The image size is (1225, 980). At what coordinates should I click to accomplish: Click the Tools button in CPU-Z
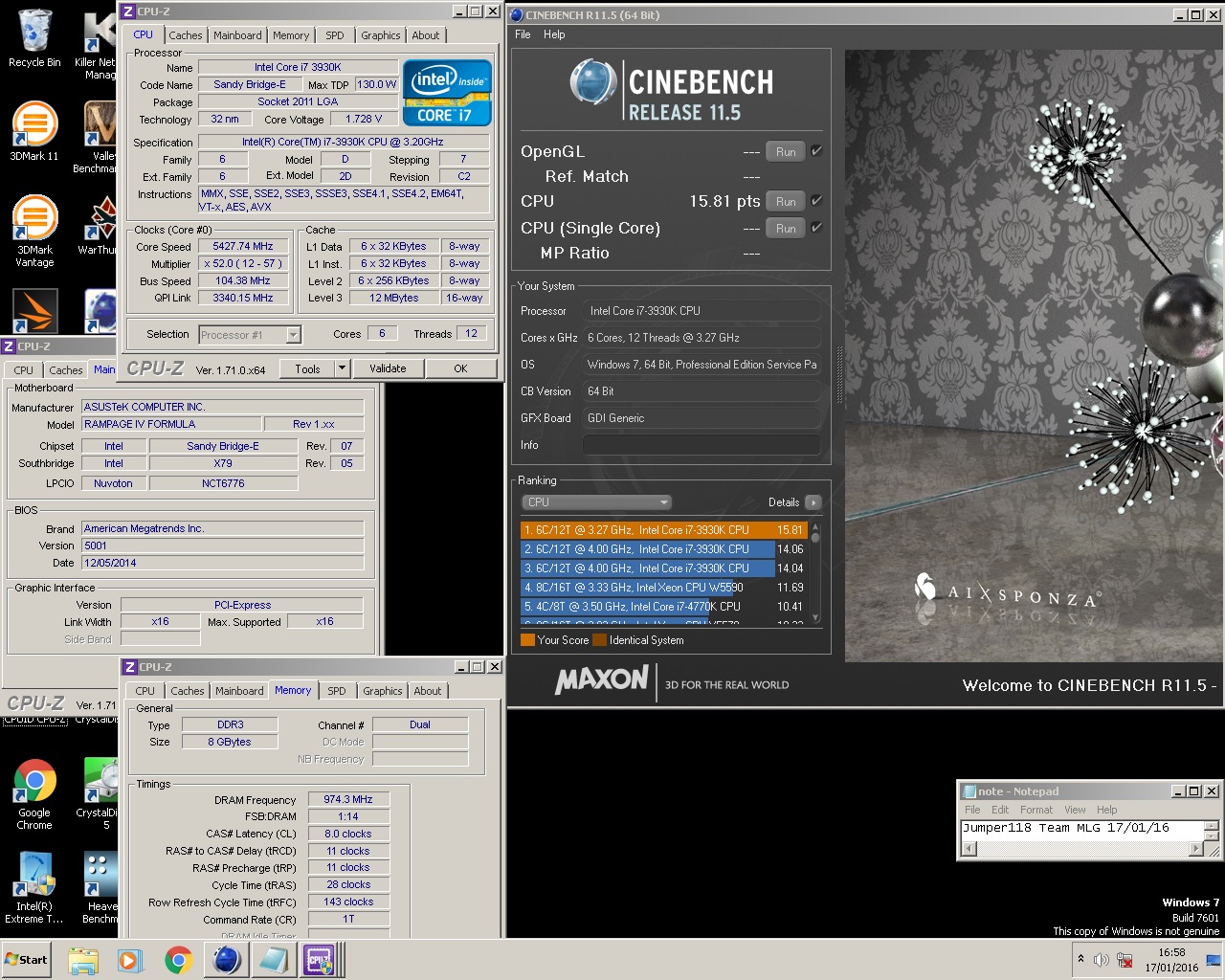(x=307, y=368)
